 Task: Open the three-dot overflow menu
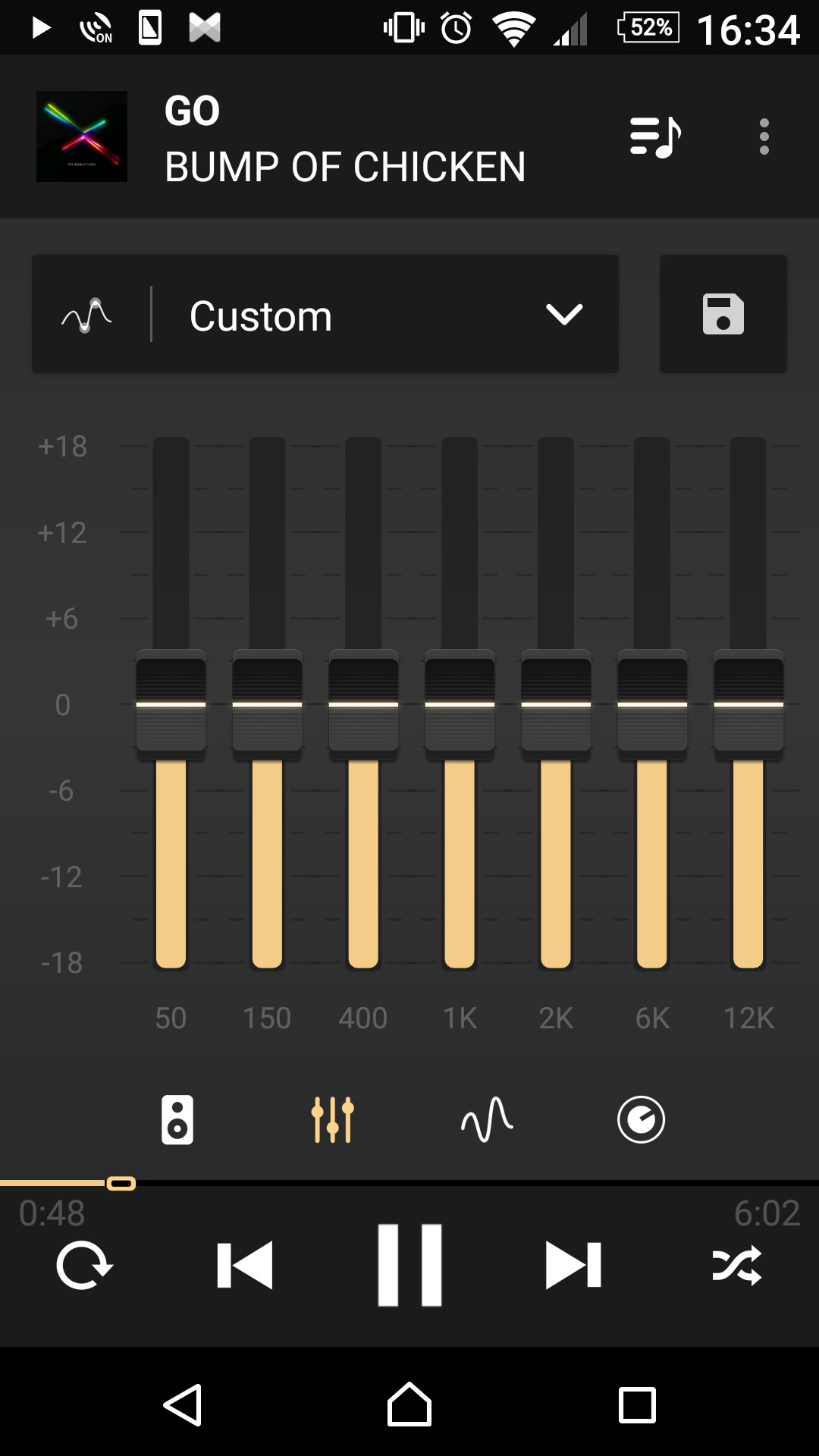(764, 137)
